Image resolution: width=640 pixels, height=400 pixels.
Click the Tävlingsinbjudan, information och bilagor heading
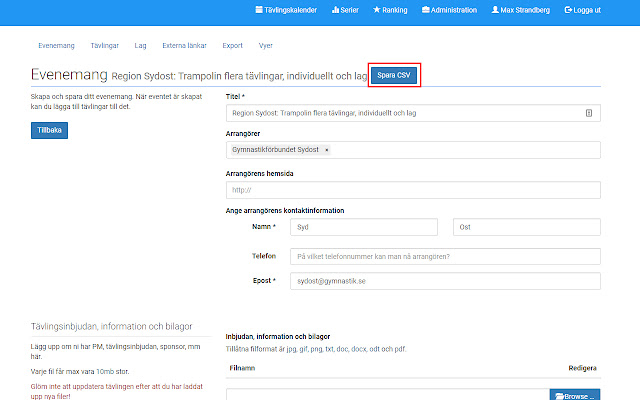pos(111,327)
